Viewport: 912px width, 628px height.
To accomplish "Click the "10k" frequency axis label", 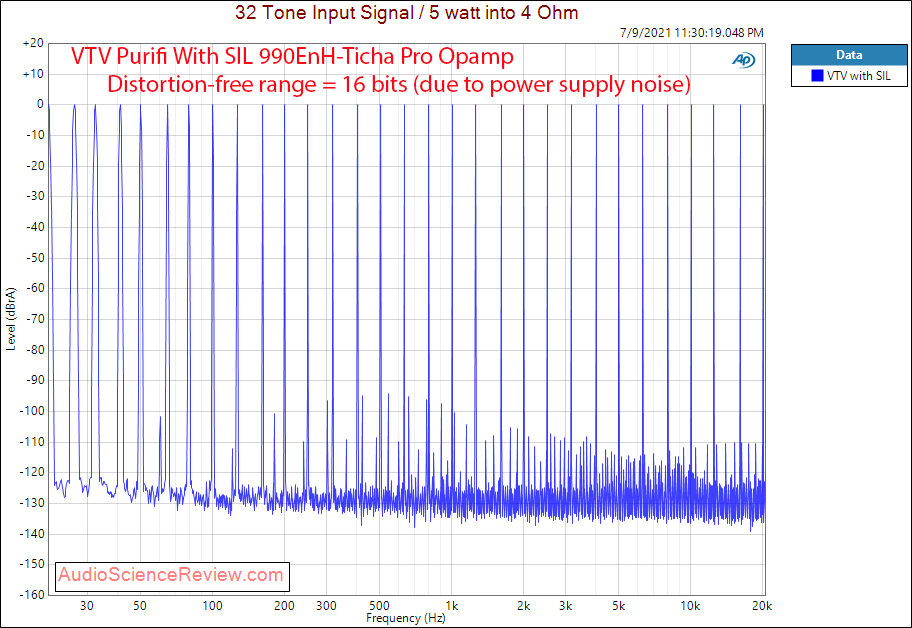I will pyautogui.click(x=690, y=606).
